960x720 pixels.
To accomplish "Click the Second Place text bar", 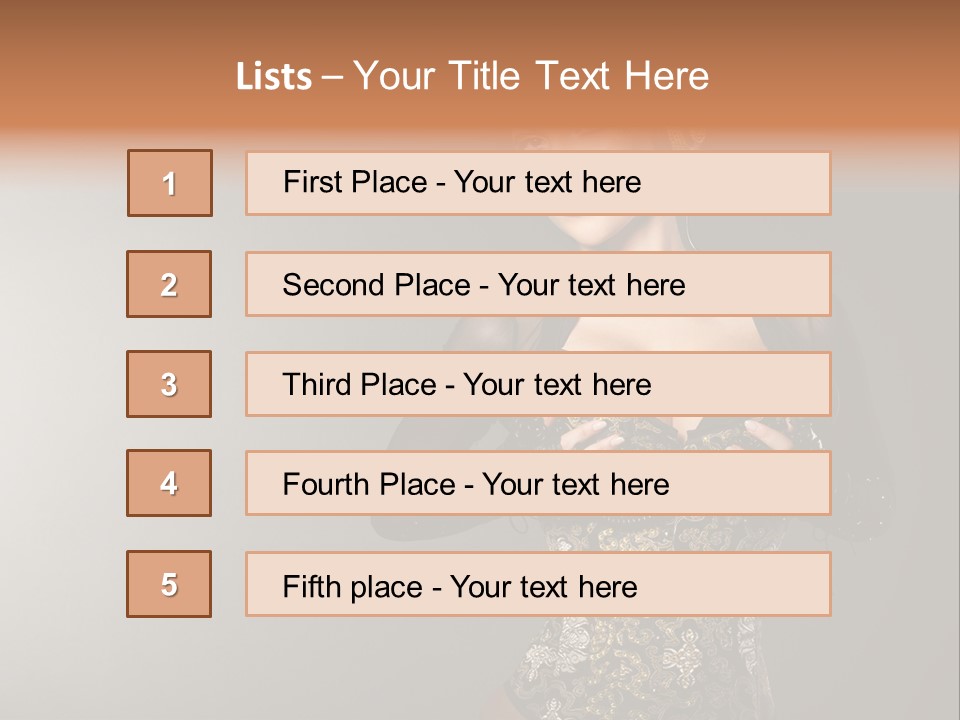I will 538,284.
